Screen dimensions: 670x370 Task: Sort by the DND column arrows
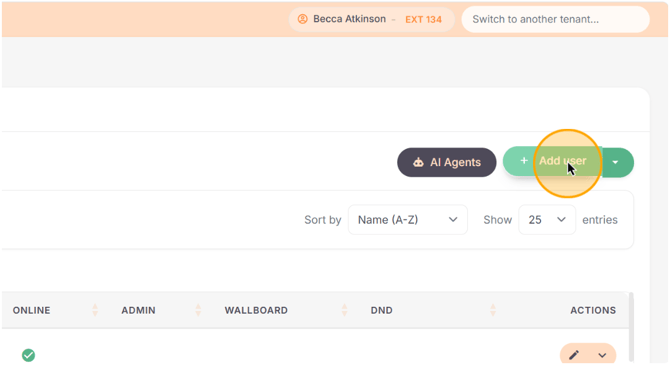point(493,310)
